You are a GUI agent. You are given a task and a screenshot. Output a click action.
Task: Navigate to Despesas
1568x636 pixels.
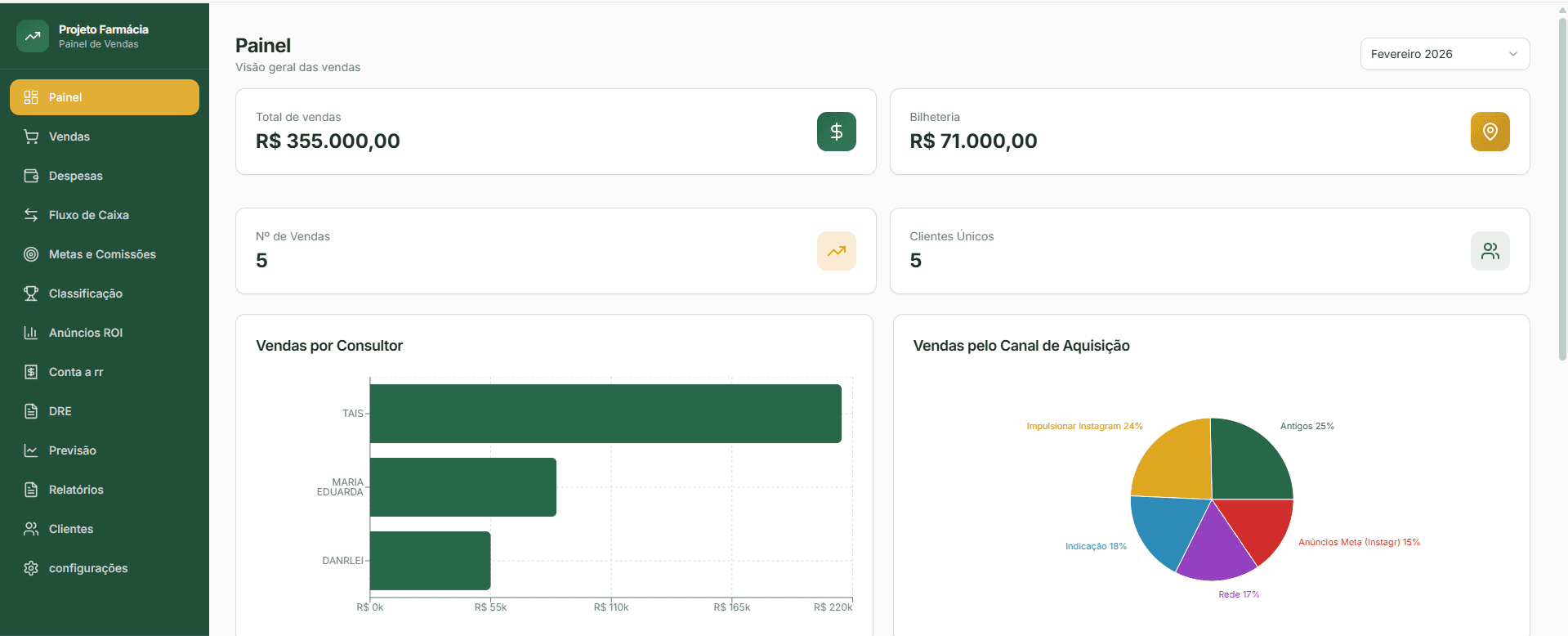point(105,176)
